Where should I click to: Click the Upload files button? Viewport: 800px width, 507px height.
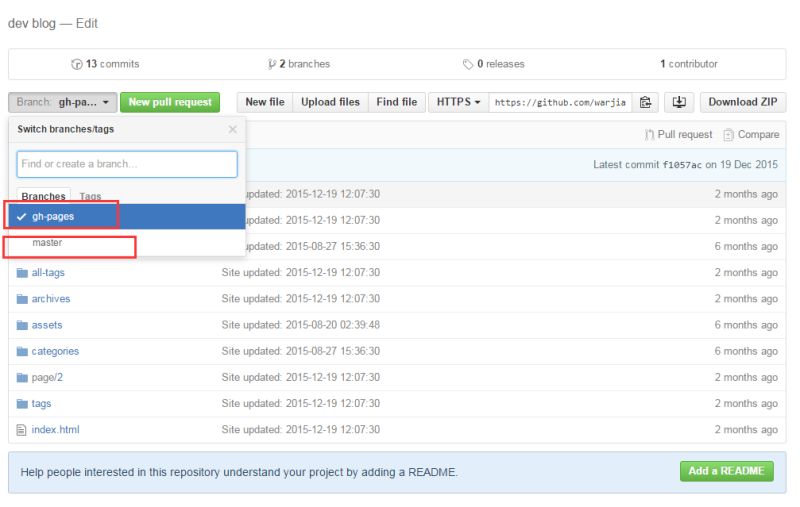point(330,102)
